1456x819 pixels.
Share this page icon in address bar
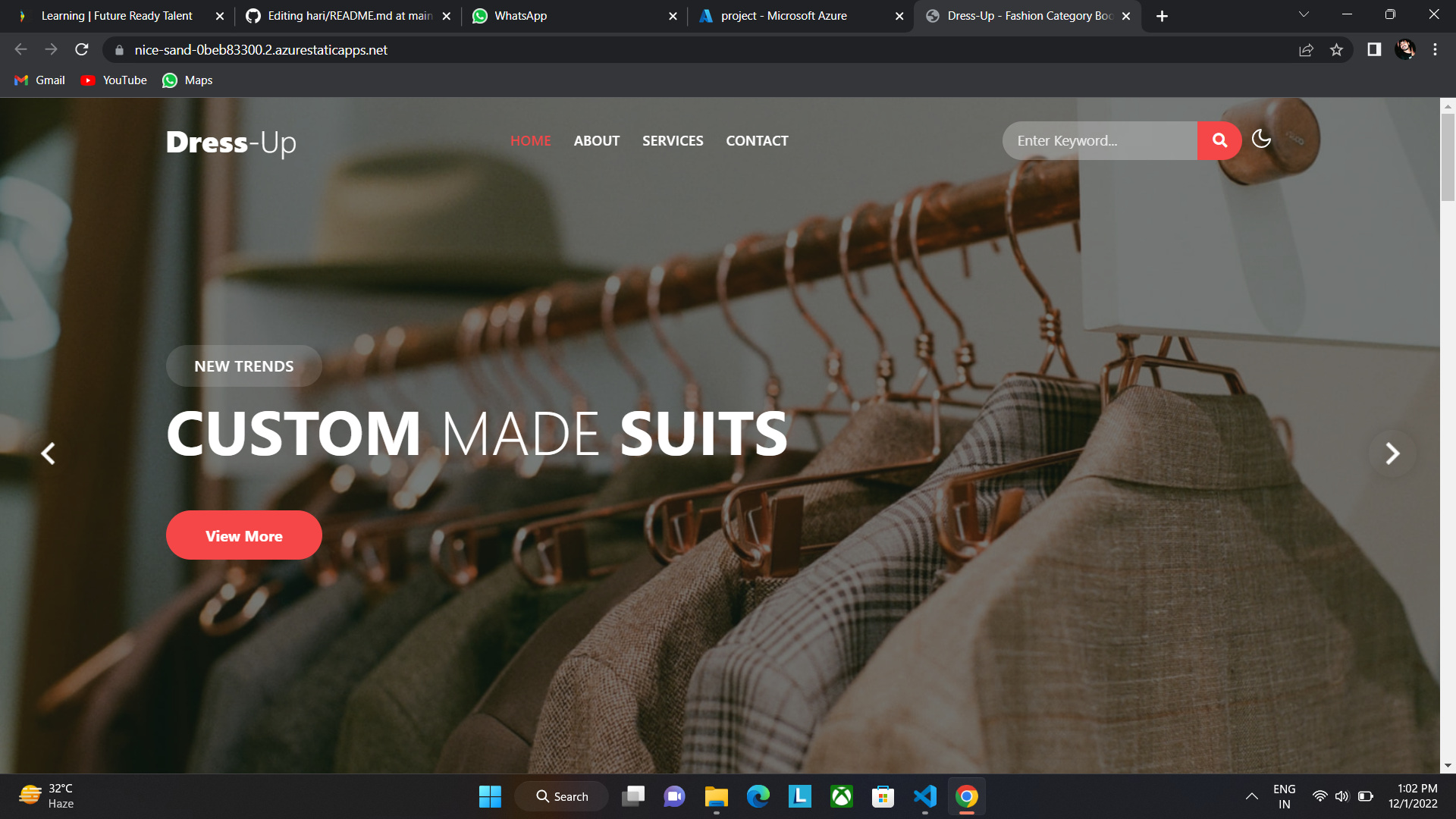tap(1306, 50)
